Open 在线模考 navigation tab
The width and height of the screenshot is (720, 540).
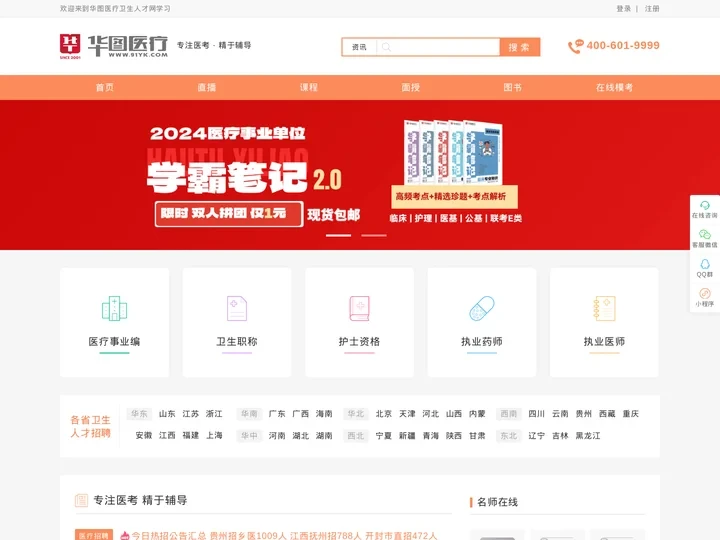coord(614,87)
